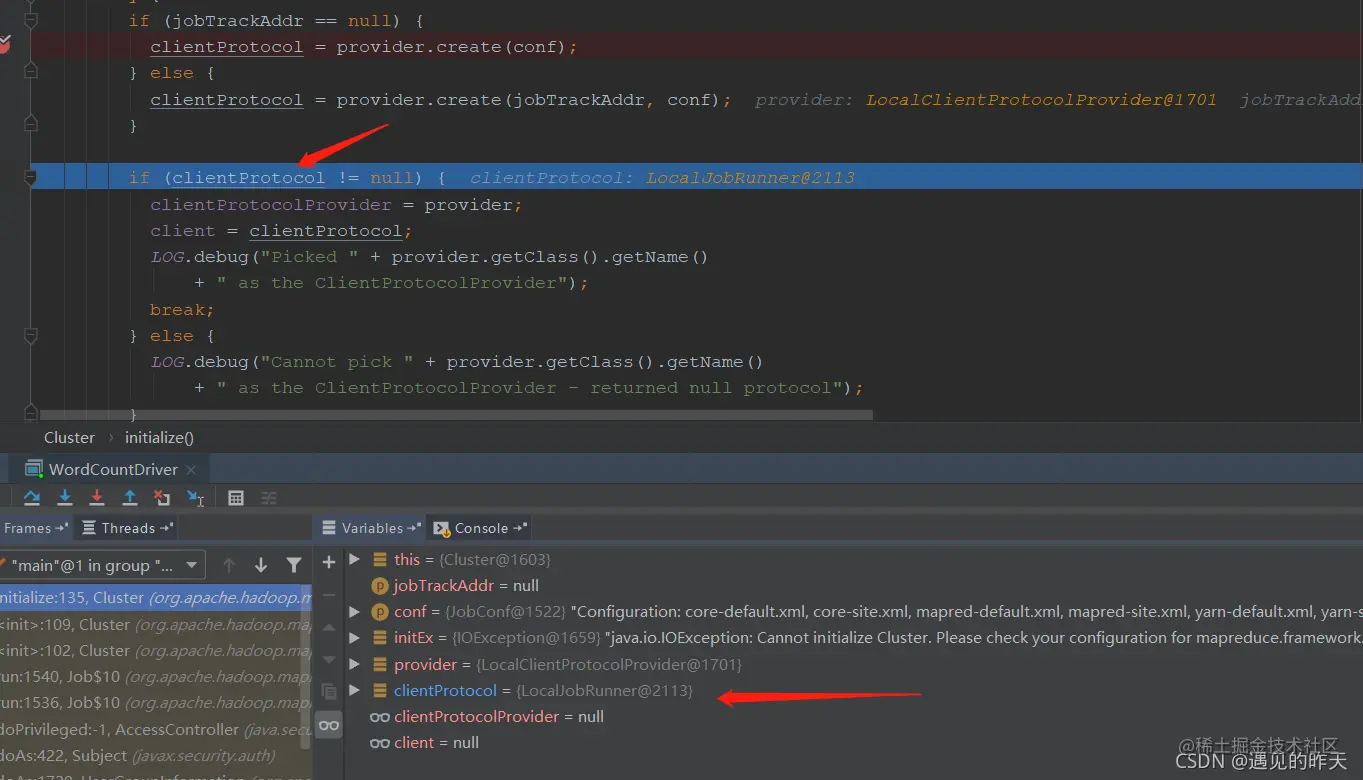Move to the next frame with down arrow
The height and width of the screenshot is (780, 1363).
point(261,565)
